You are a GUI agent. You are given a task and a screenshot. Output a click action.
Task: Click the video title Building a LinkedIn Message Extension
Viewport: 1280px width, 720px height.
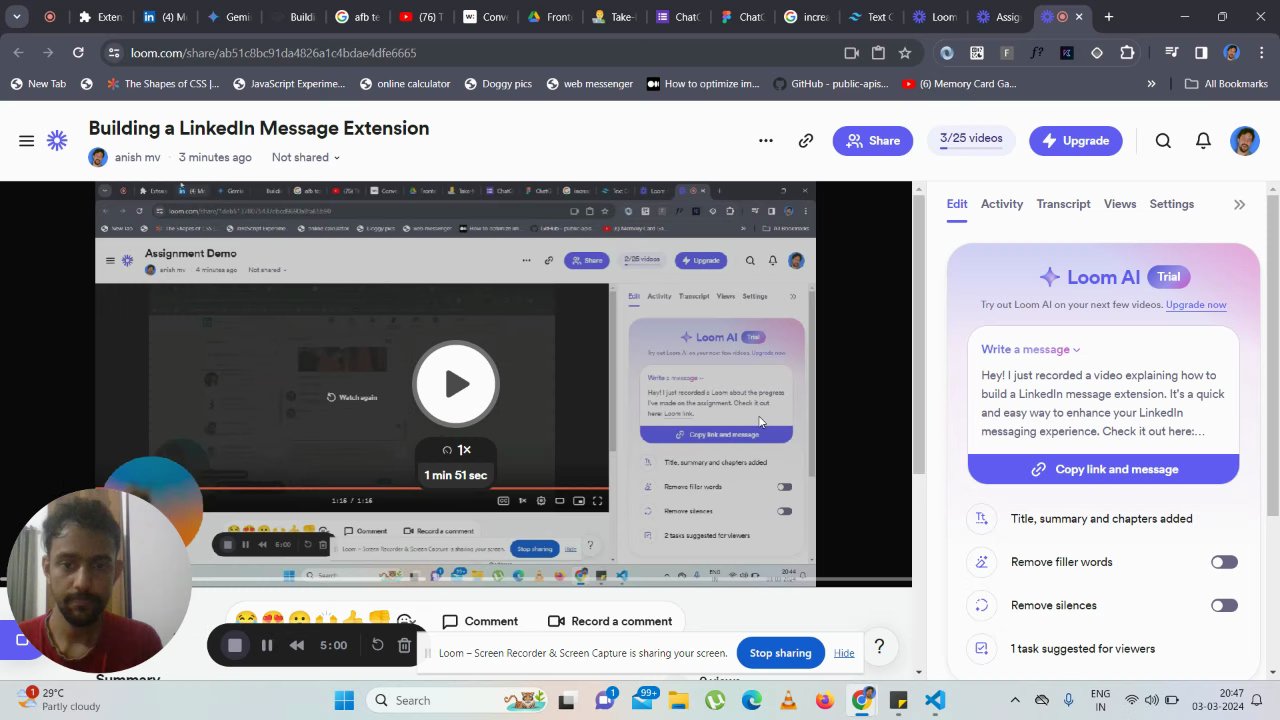259,128
